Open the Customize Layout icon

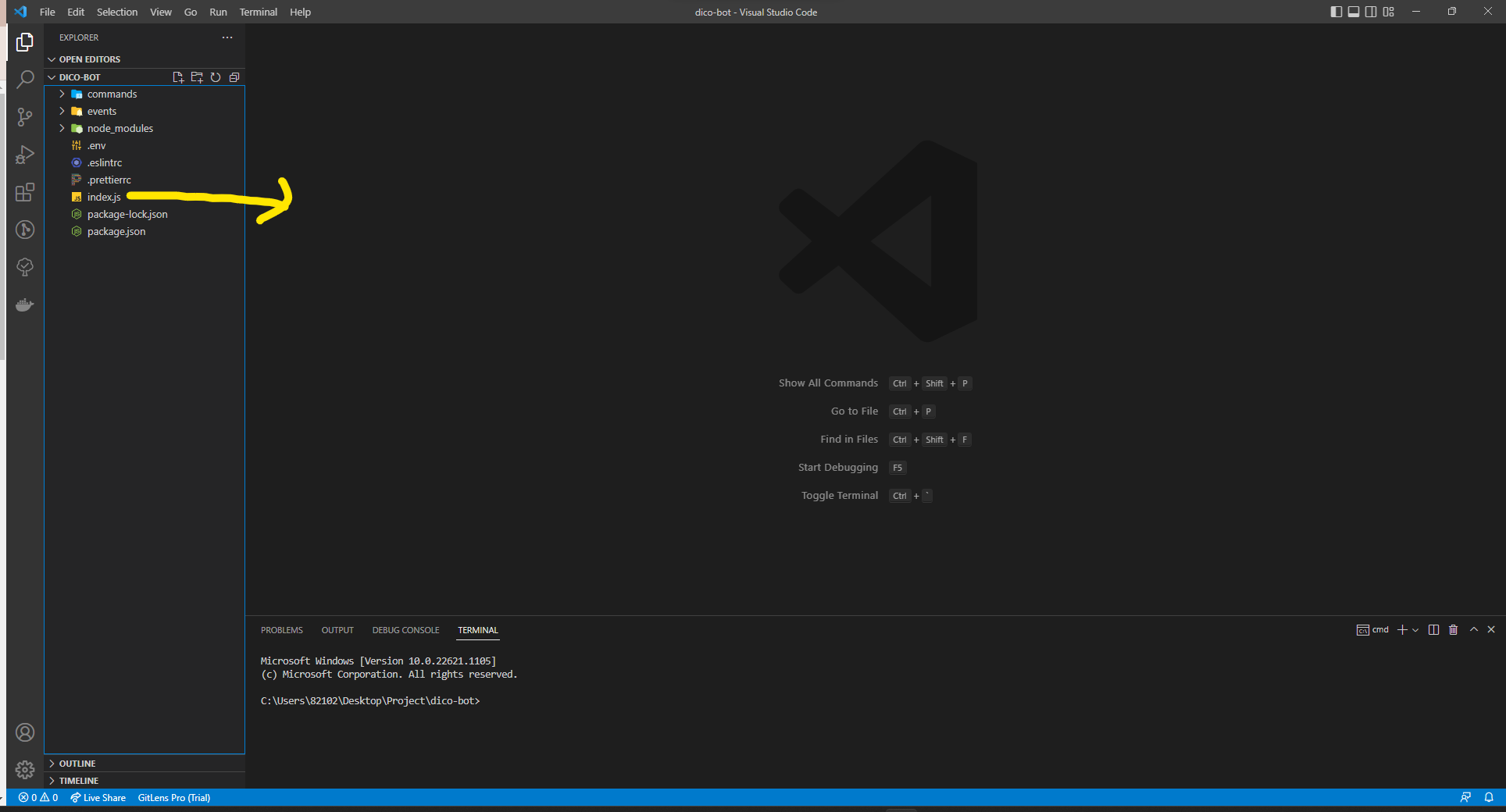coord(1388,12)
